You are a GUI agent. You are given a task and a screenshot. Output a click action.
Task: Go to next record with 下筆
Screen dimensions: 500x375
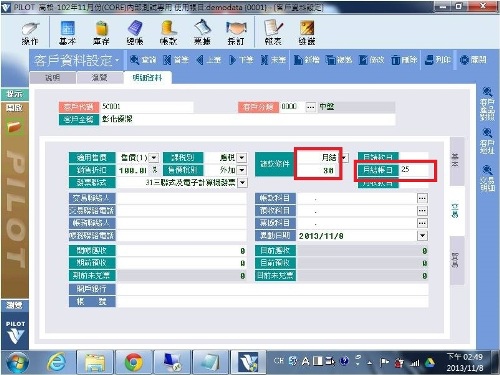pos(241,60)
